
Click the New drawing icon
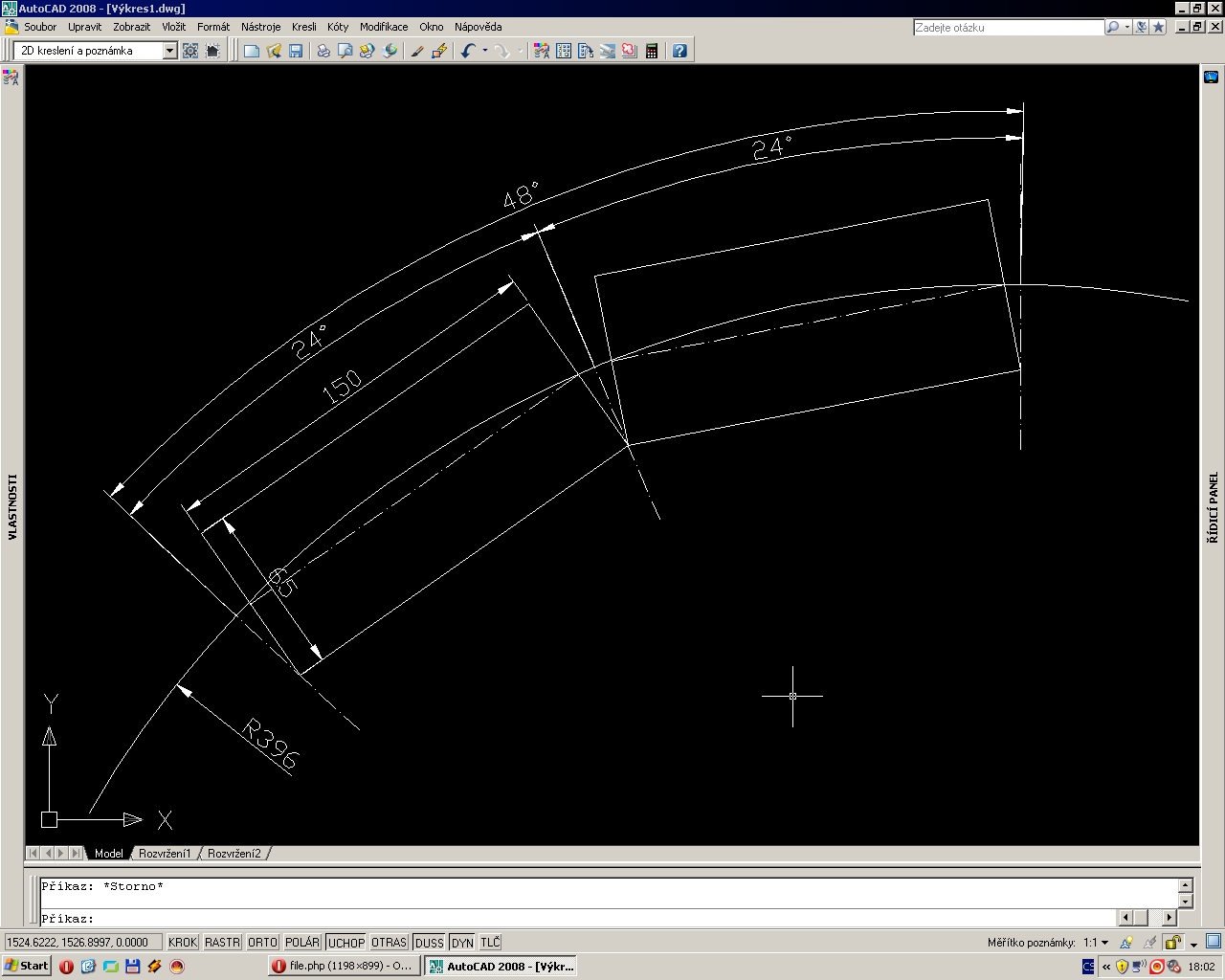tap(252, 51)
